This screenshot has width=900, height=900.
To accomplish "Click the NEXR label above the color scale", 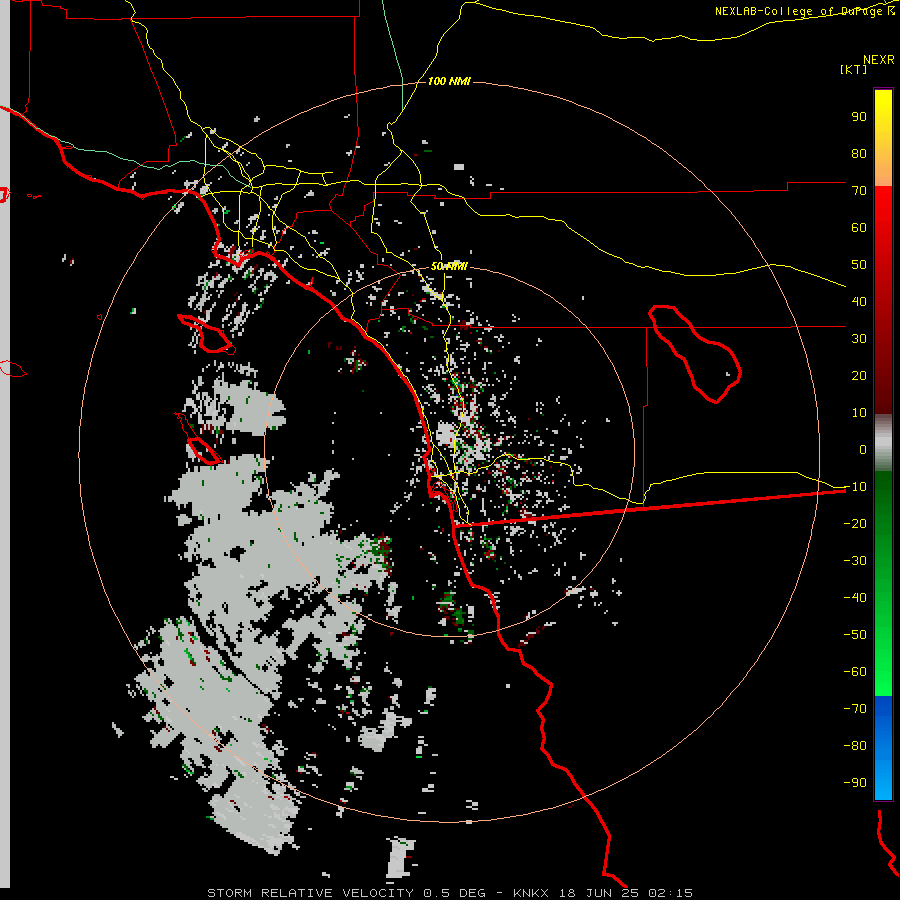I will click(879, 60).
